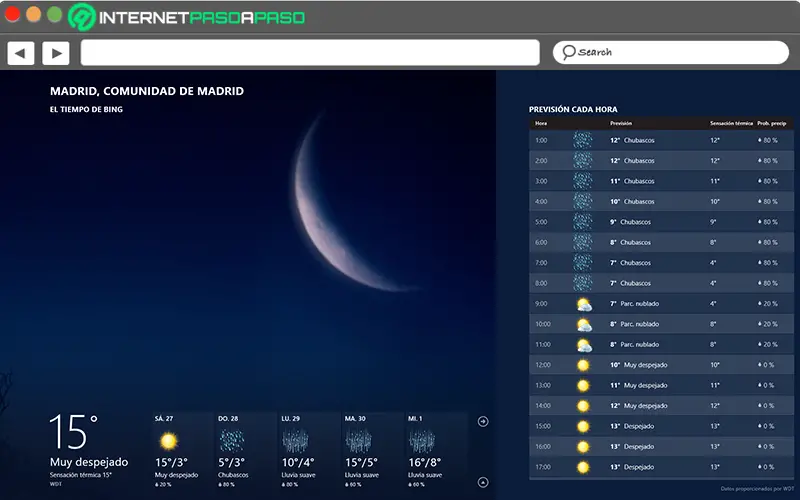Show next days with right arrow circle
The height and width of the screenshot is (500, 800).
(483, 421)
